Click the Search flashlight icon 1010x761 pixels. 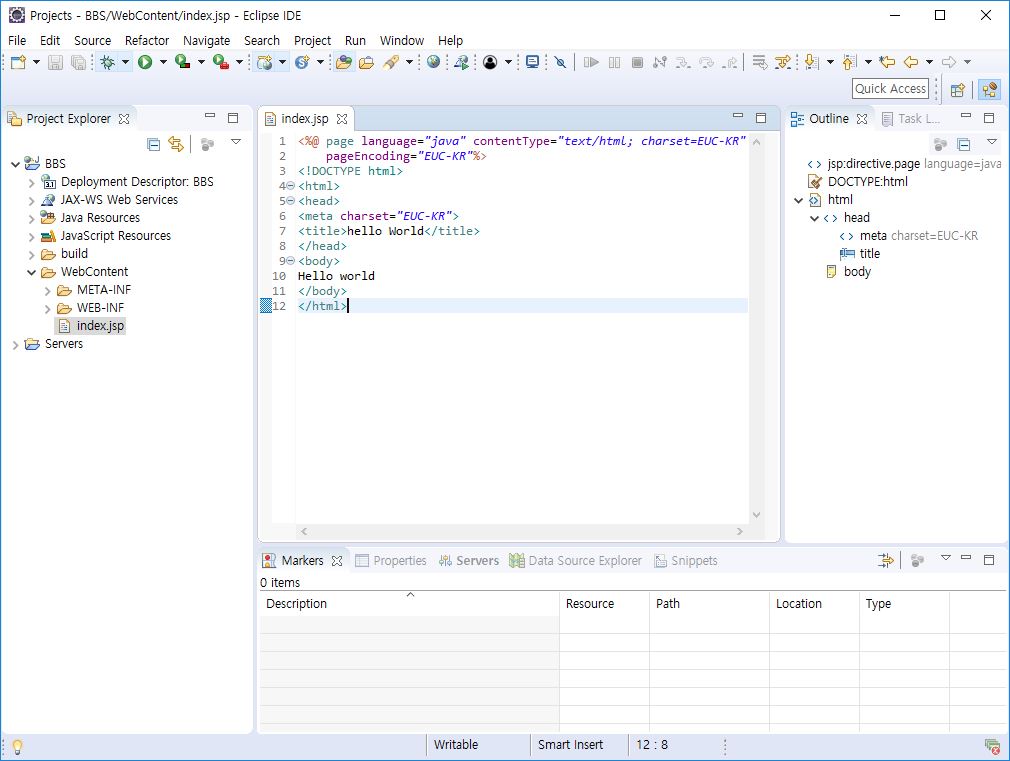(x=390, y=62)
